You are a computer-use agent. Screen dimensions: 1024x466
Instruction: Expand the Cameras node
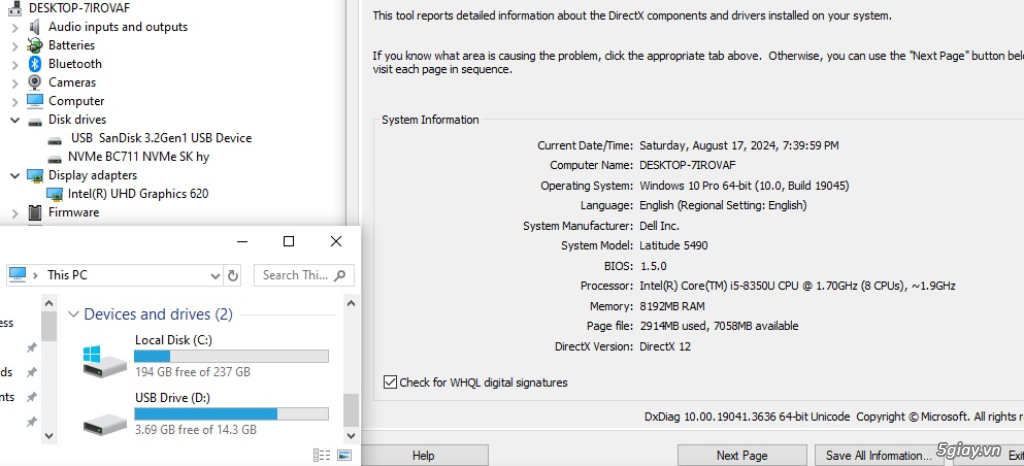15,83
